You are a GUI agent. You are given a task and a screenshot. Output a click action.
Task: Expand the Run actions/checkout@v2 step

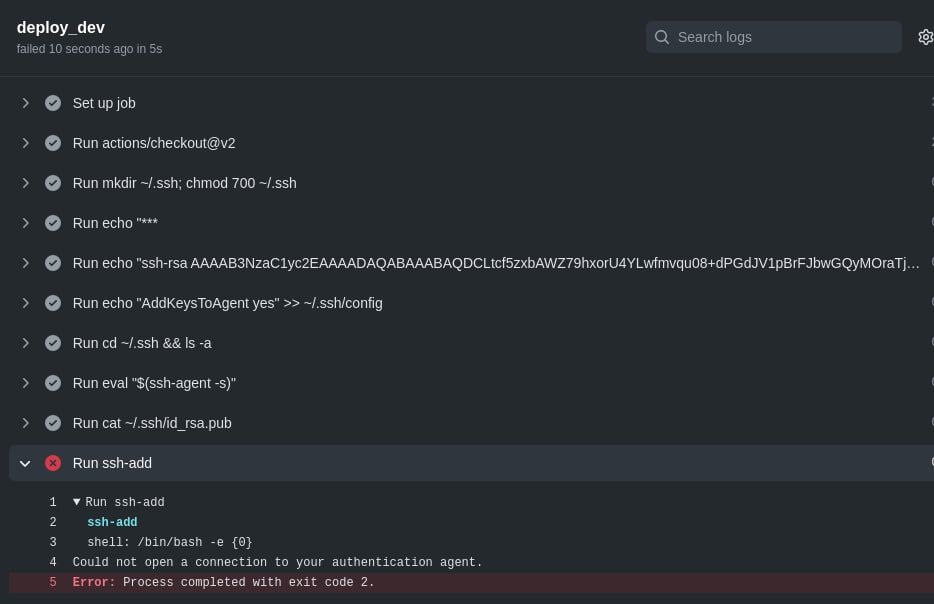click(25, 143)
